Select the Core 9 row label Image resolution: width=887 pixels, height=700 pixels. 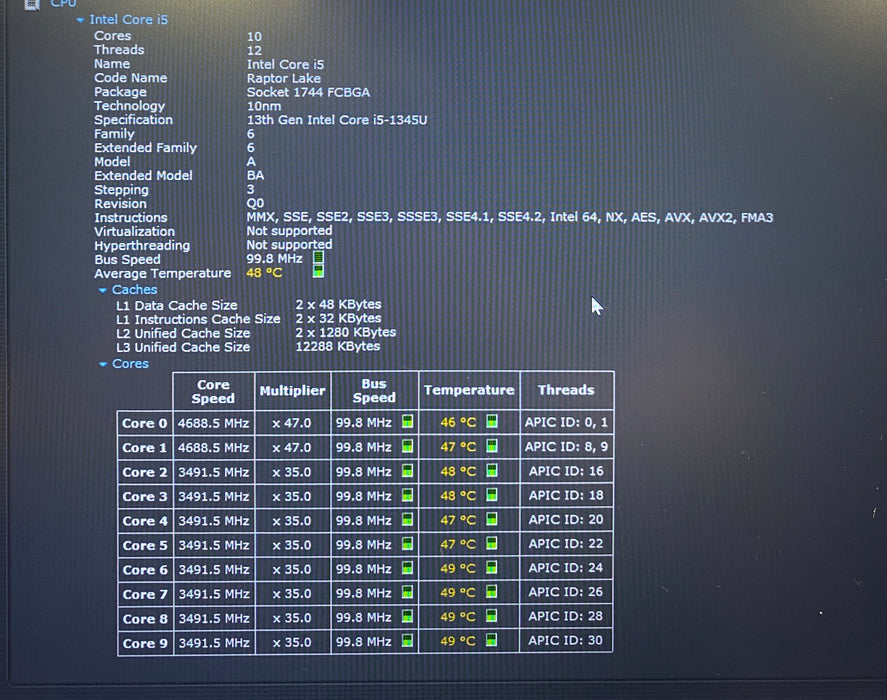[x=145, y=643]
